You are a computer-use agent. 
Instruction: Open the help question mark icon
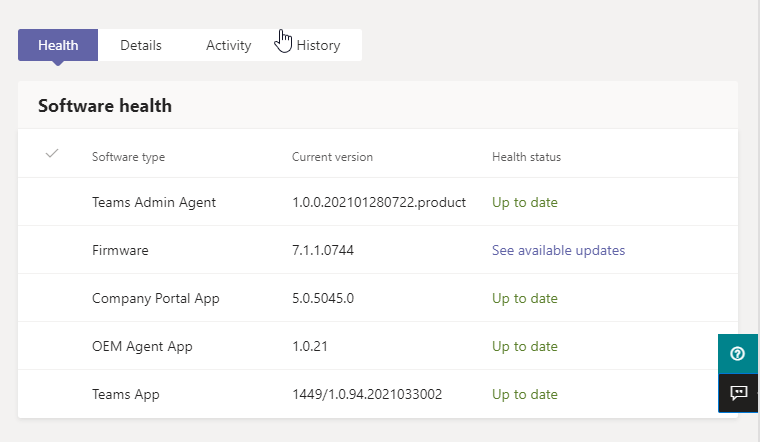pyautogui.click(x=738, y=354)
